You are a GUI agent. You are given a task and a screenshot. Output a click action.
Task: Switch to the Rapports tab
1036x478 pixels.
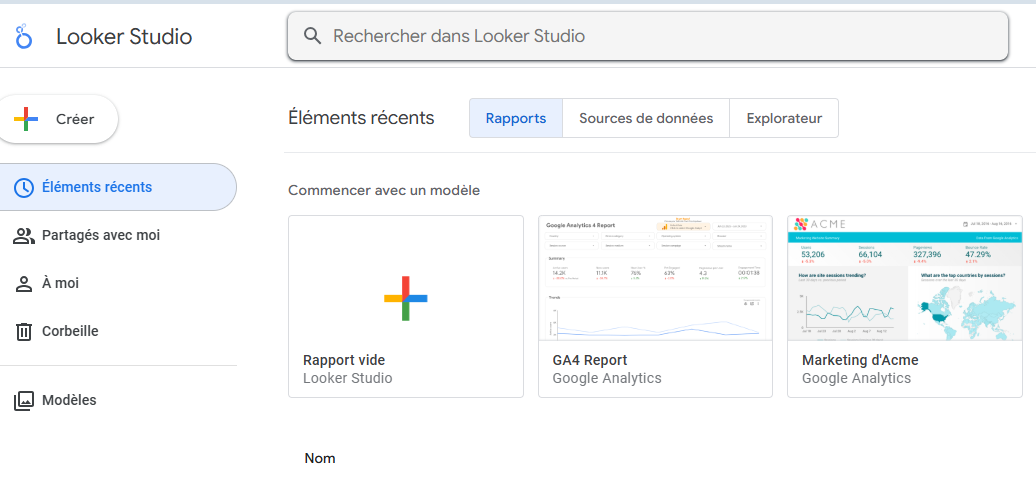point(516,118)
